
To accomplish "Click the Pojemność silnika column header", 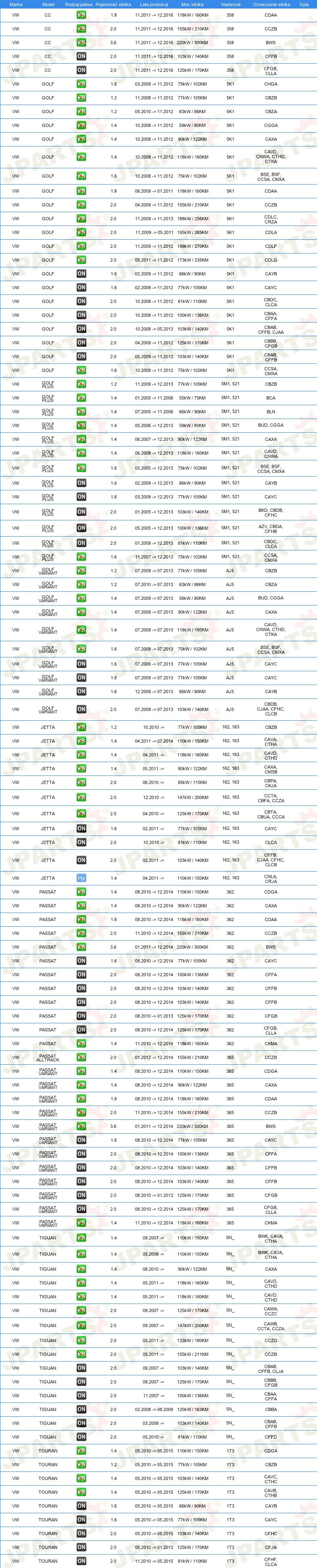I will tap(113, 4).
